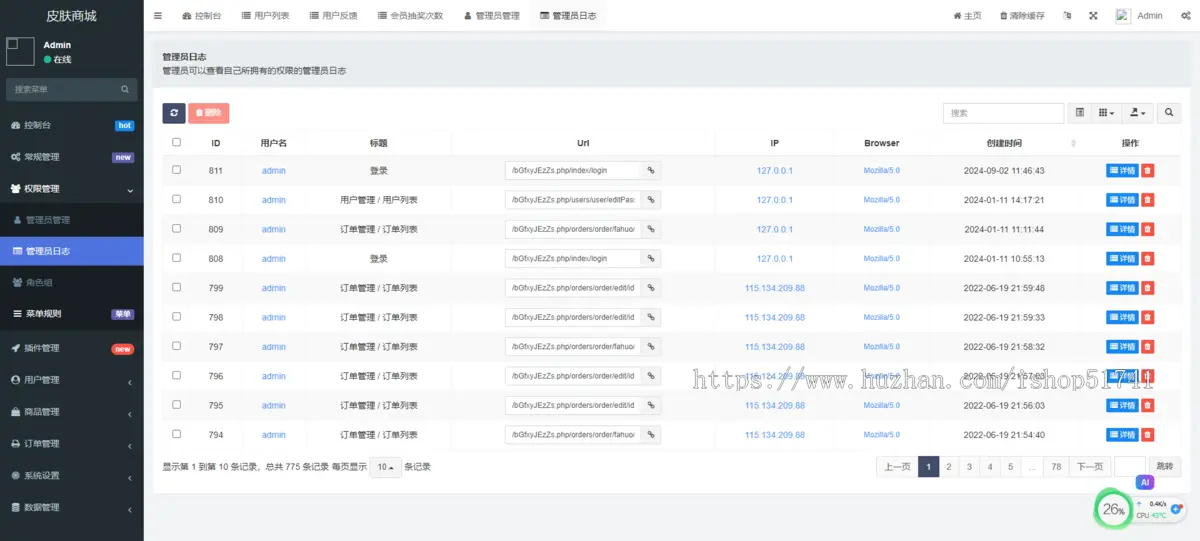Click the purple AI floating badge
Screen dimensions: 1200x541
coord(1145,482)
